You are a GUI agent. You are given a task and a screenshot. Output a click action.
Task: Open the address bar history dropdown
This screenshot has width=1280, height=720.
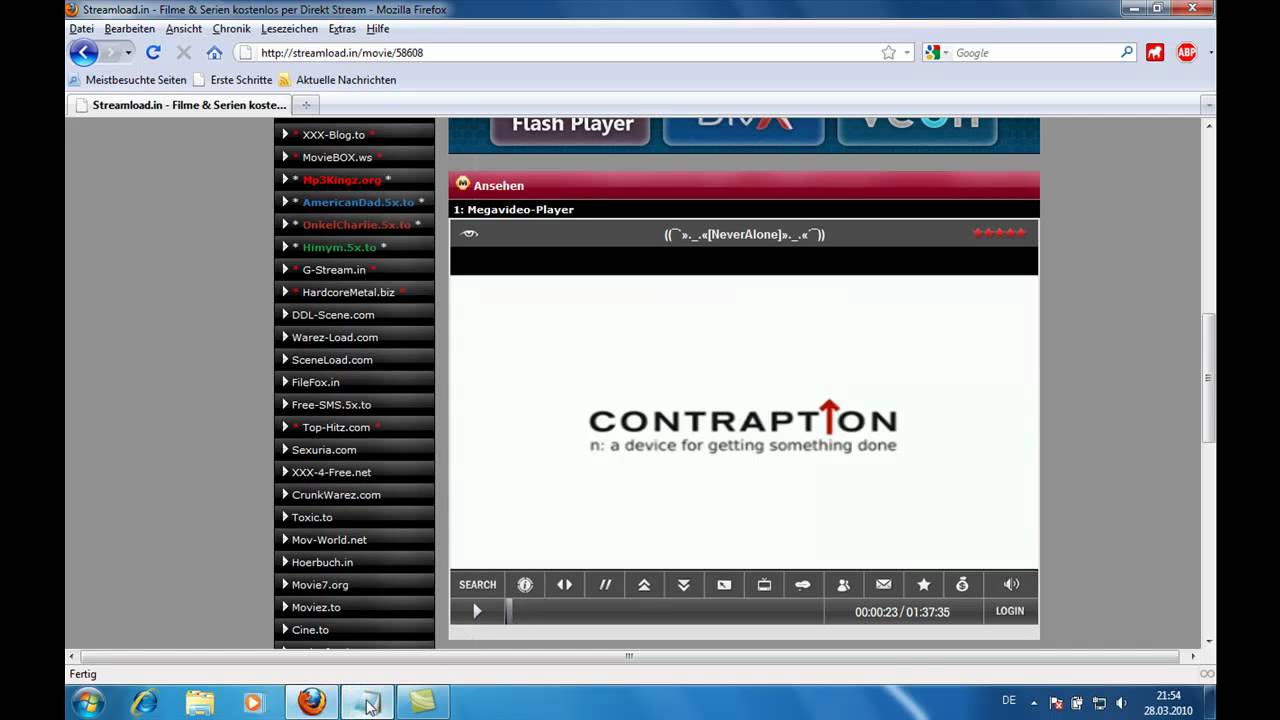(x=907, y=52)
